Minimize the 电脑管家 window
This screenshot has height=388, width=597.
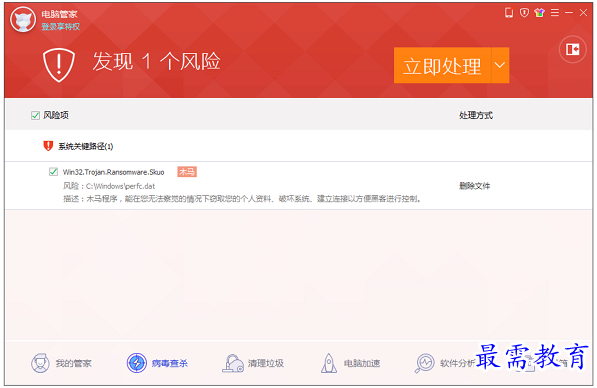569,13
